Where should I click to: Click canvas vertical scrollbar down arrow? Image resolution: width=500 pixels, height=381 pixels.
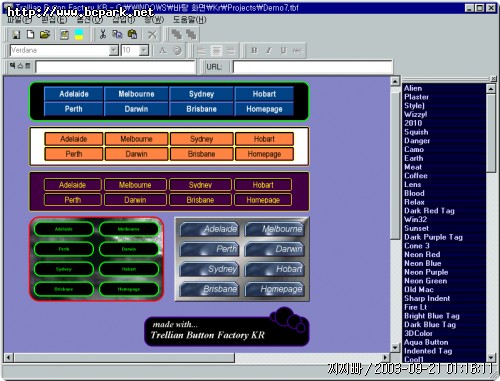[395, 348]
